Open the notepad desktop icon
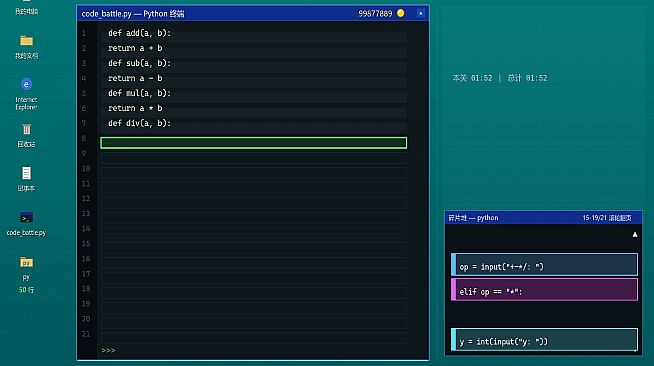654x366 pixels. point(26,179)
